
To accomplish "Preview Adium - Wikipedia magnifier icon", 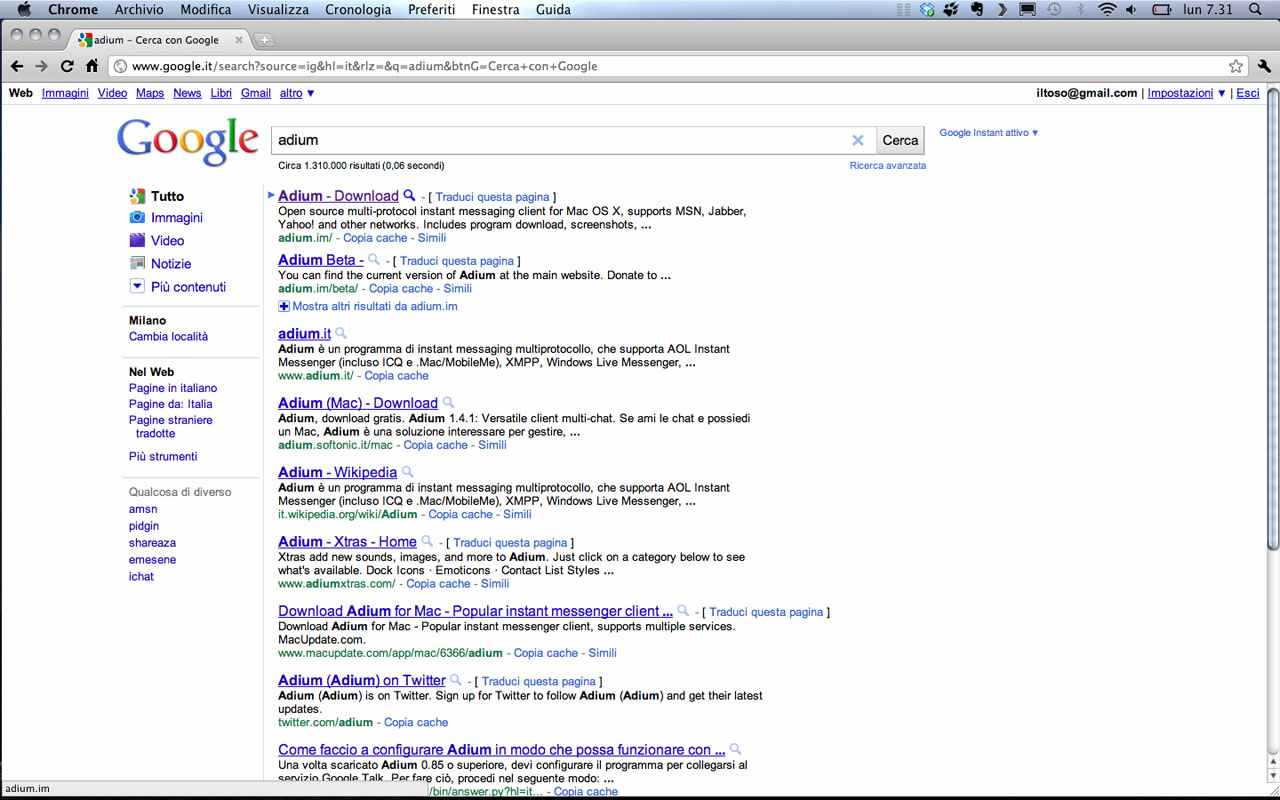I will (x=407, y=472).
